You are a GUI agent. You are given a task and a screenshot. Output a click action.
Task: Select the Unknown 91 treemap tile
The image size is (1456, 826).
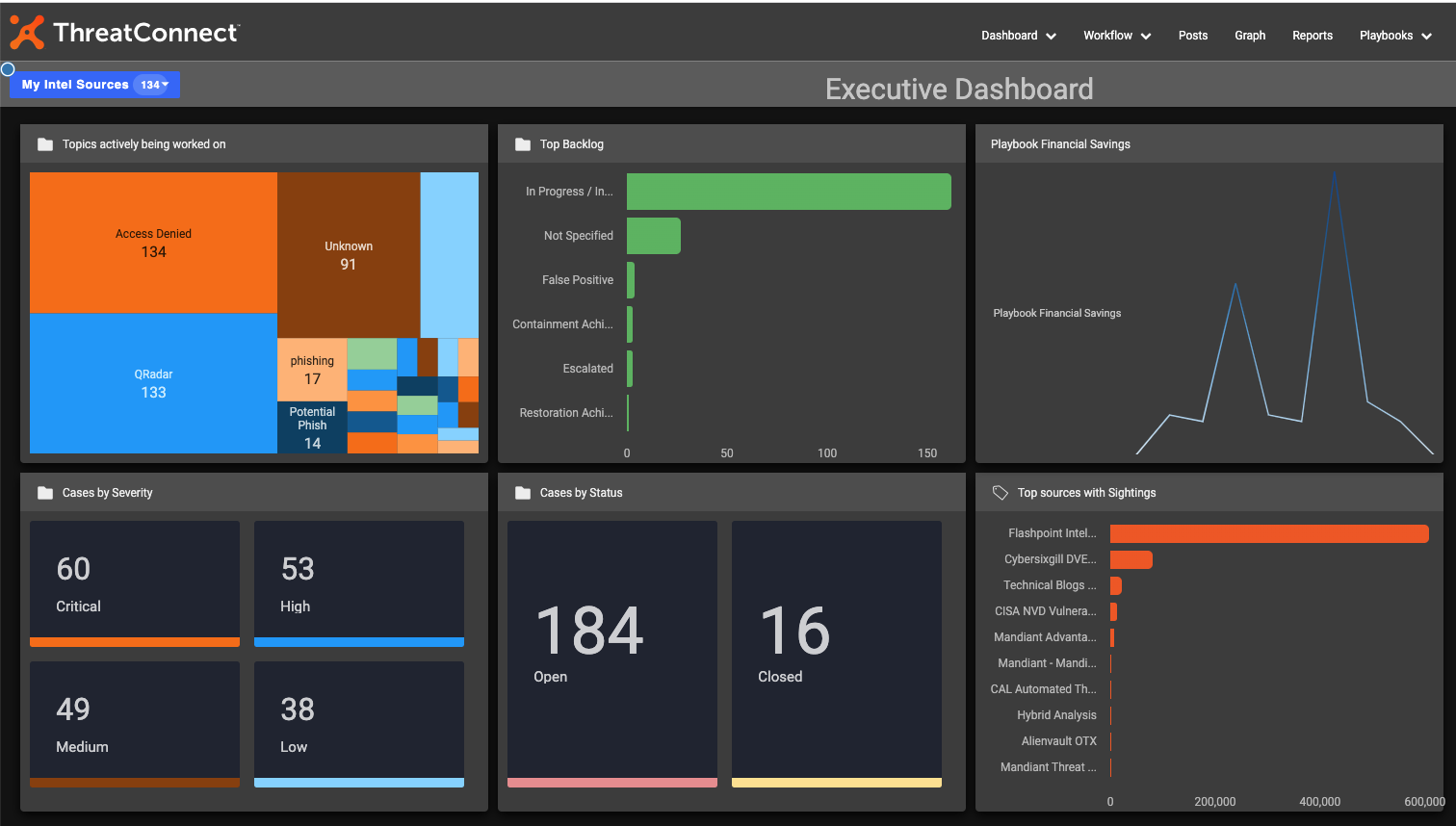click(349, 255)
